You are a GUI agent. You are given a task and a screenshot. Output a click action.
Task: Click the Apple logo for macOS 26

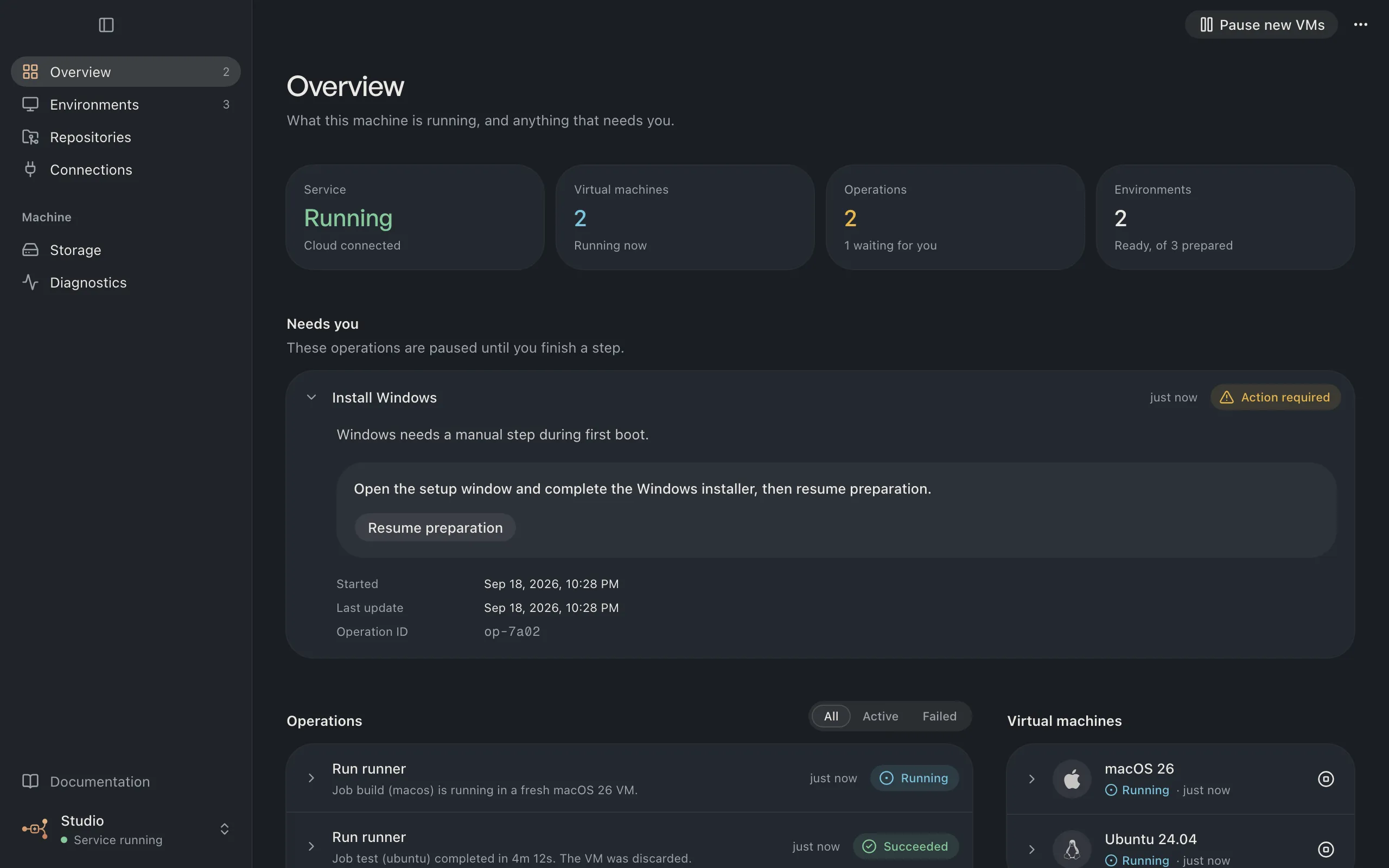(1072, 779)
